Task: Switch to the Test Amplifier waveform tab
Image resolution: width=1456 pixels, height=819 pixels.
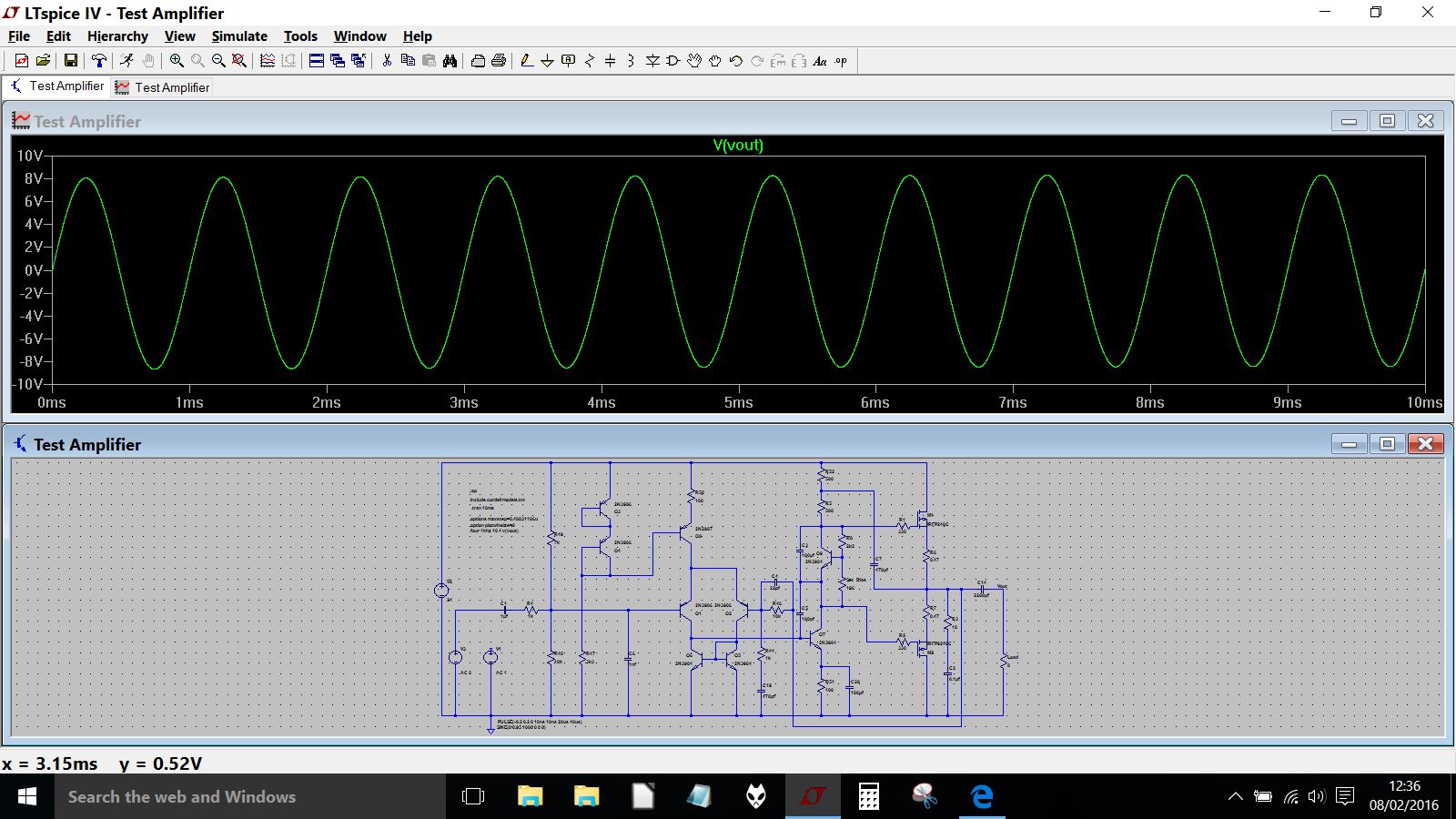Action: point(162,87)
